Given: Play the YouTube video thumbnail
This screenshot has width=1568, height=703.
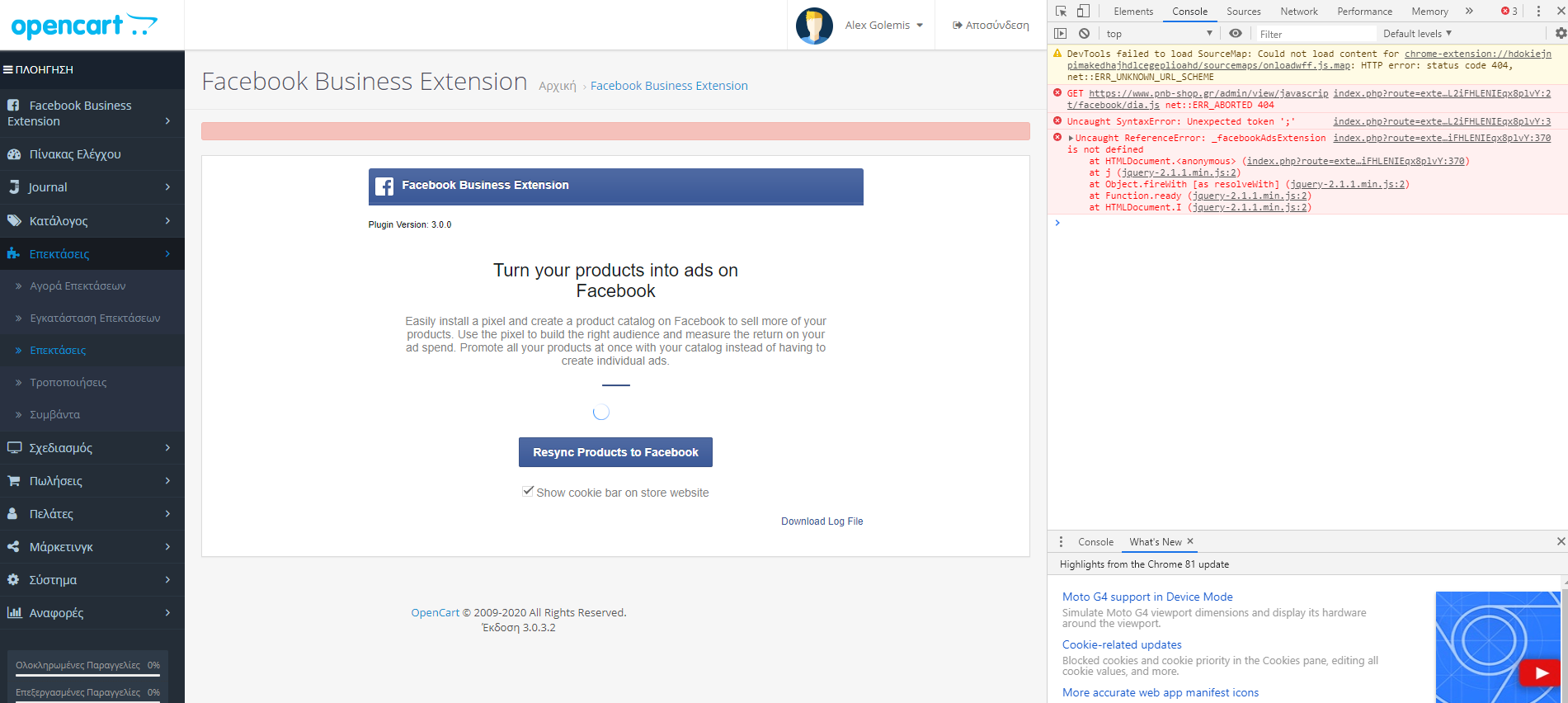Looking at the screenshot, I should (x=1541, y=673).
